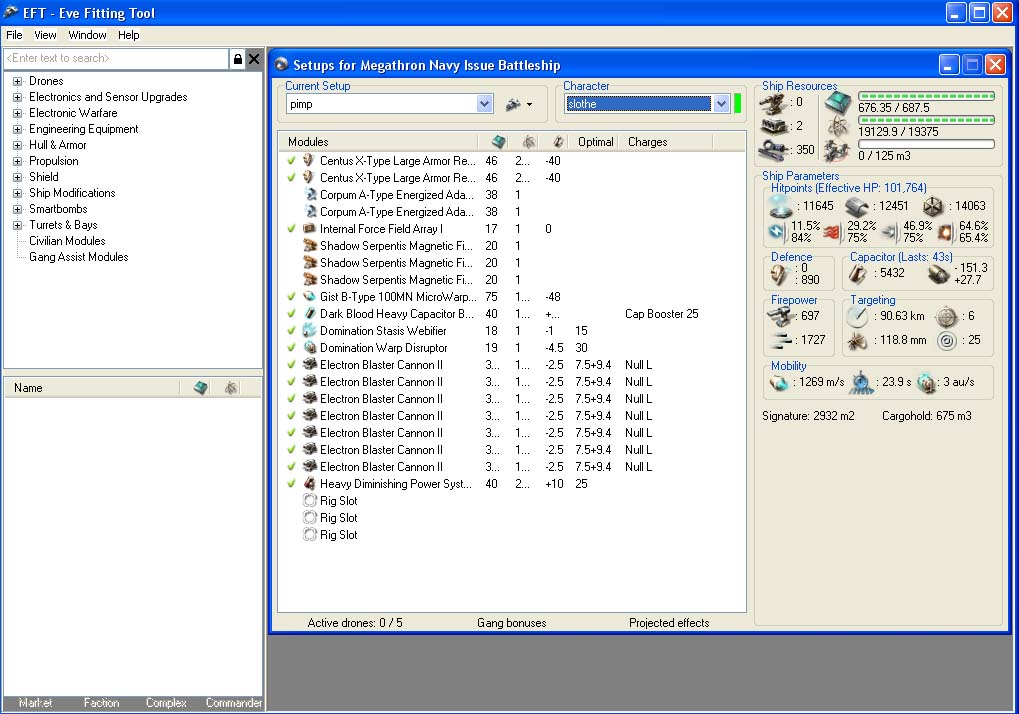Click the lock icon beside the search box
1019x714 pixels.
pyautogui.click(x=238, y=59)
